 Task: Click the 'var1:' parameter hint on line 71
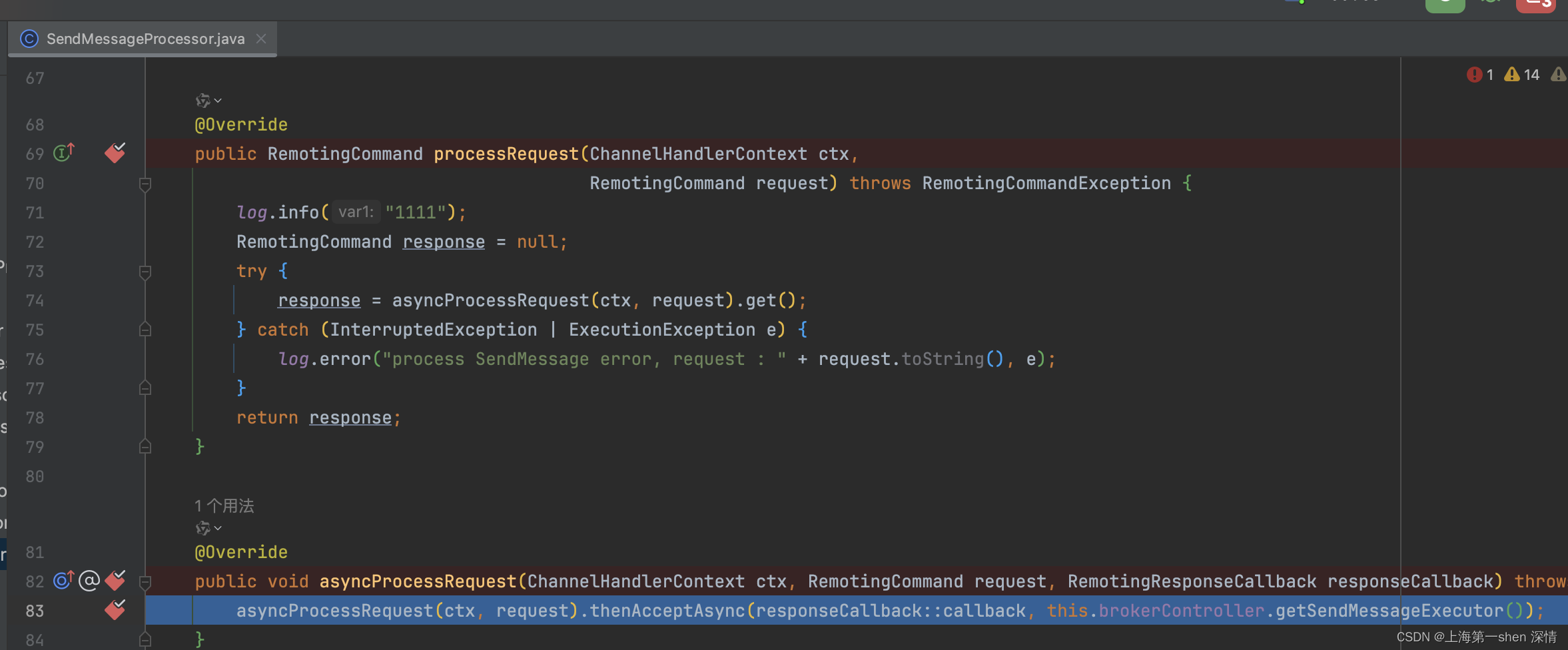coord(356,212)
